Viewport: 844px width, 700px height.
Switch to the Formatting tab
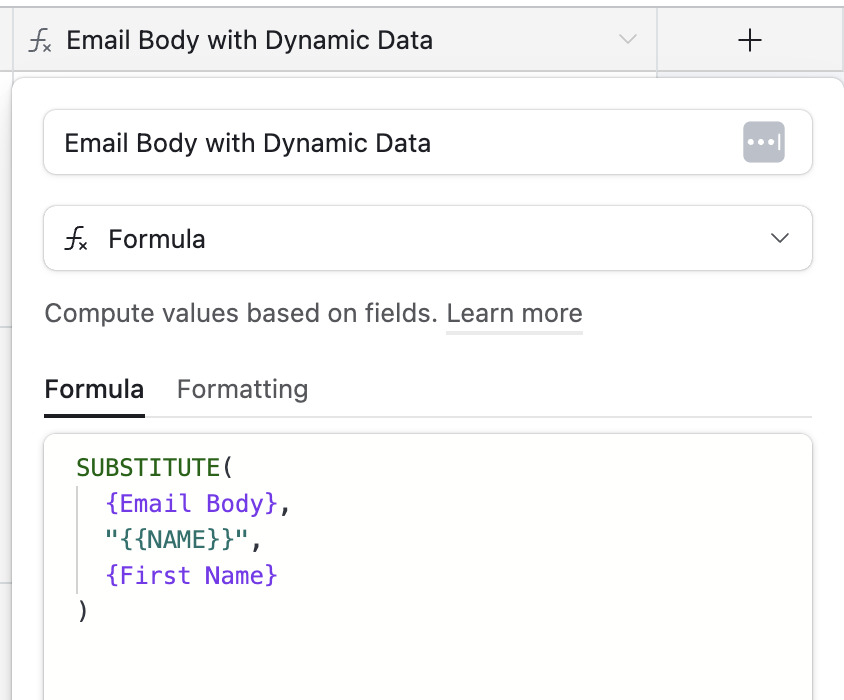coord(242,389)
